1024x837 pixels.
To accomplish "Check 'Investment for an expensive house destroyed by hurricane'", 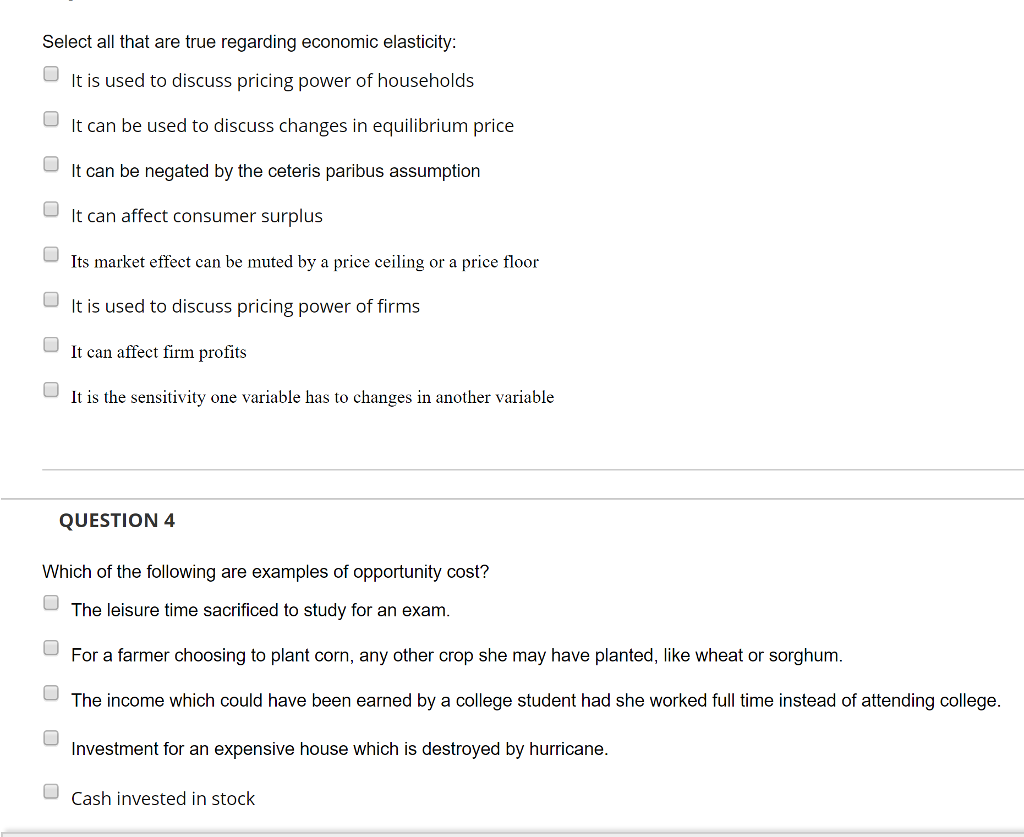I will 50,737.
